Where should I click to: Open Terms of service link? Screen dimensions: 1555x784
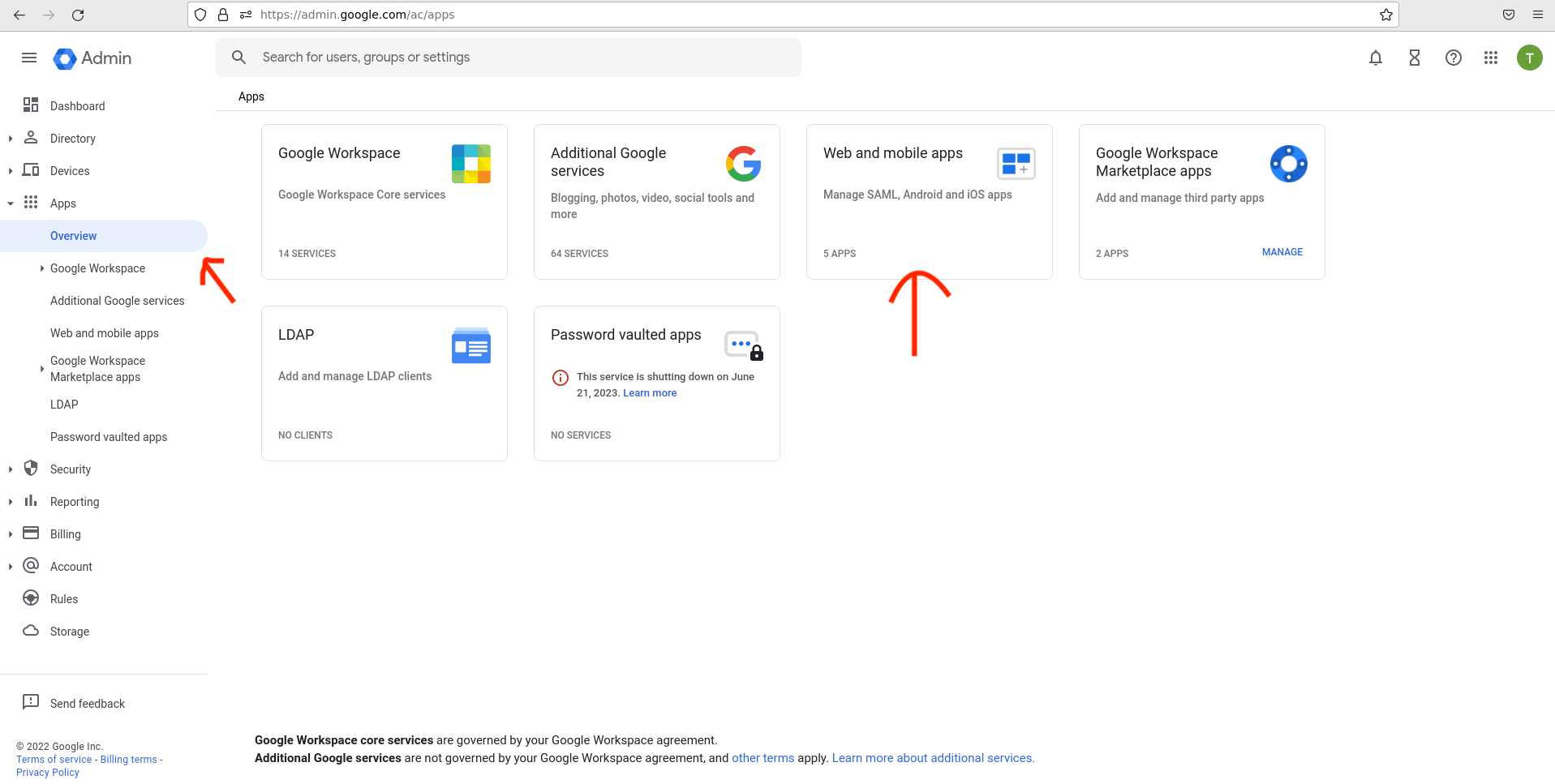click(54, 760)
